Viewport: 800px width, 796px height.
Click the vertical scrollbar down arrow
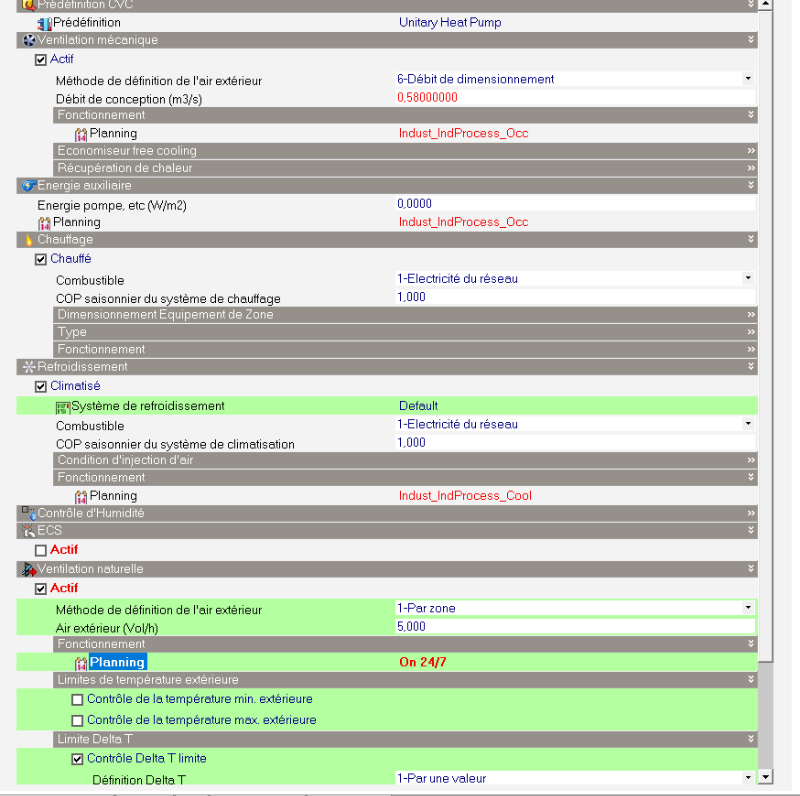766,776
